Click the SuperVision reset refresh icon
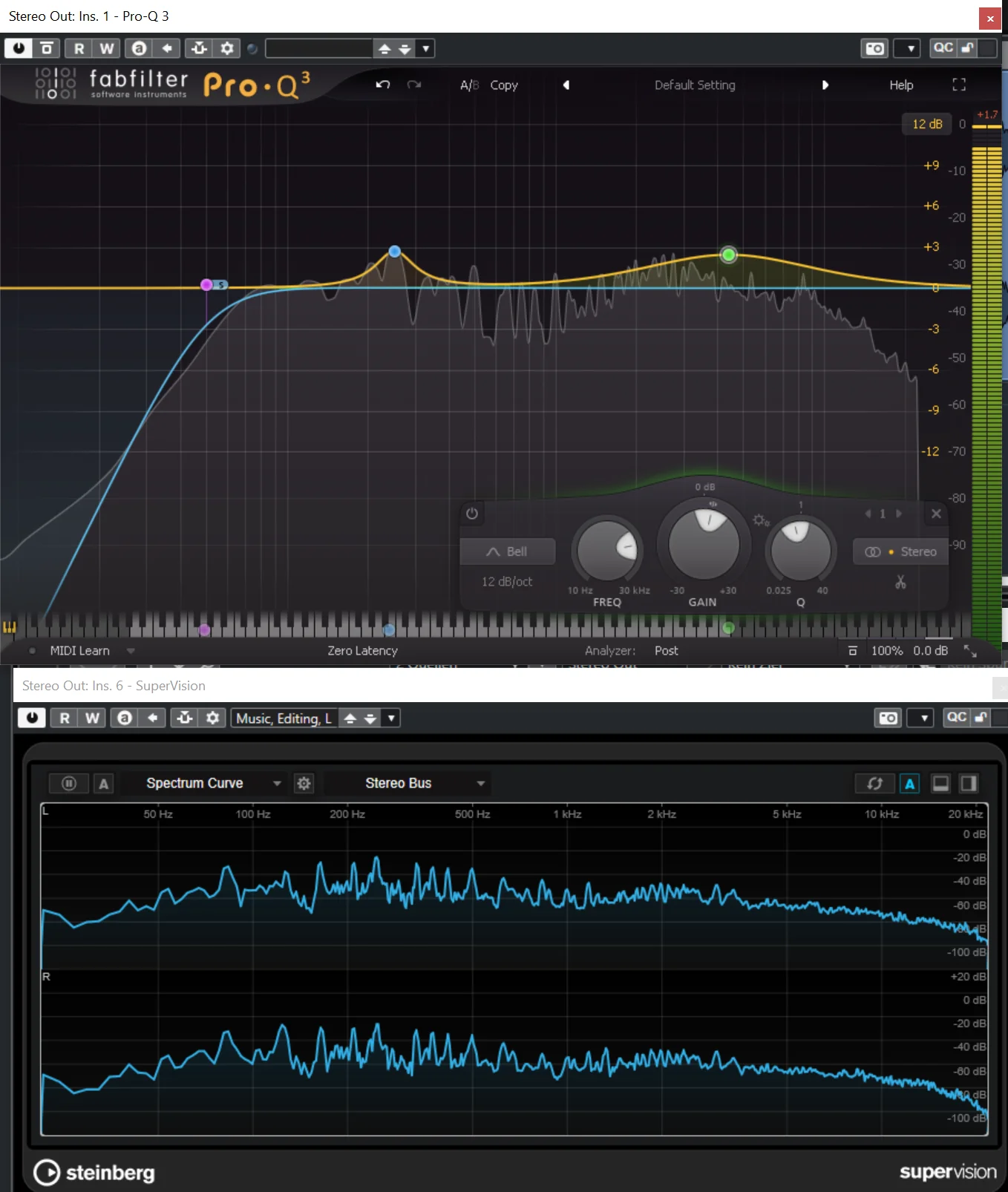This screenshot has width=1008, height=1192. coord(874,783)
